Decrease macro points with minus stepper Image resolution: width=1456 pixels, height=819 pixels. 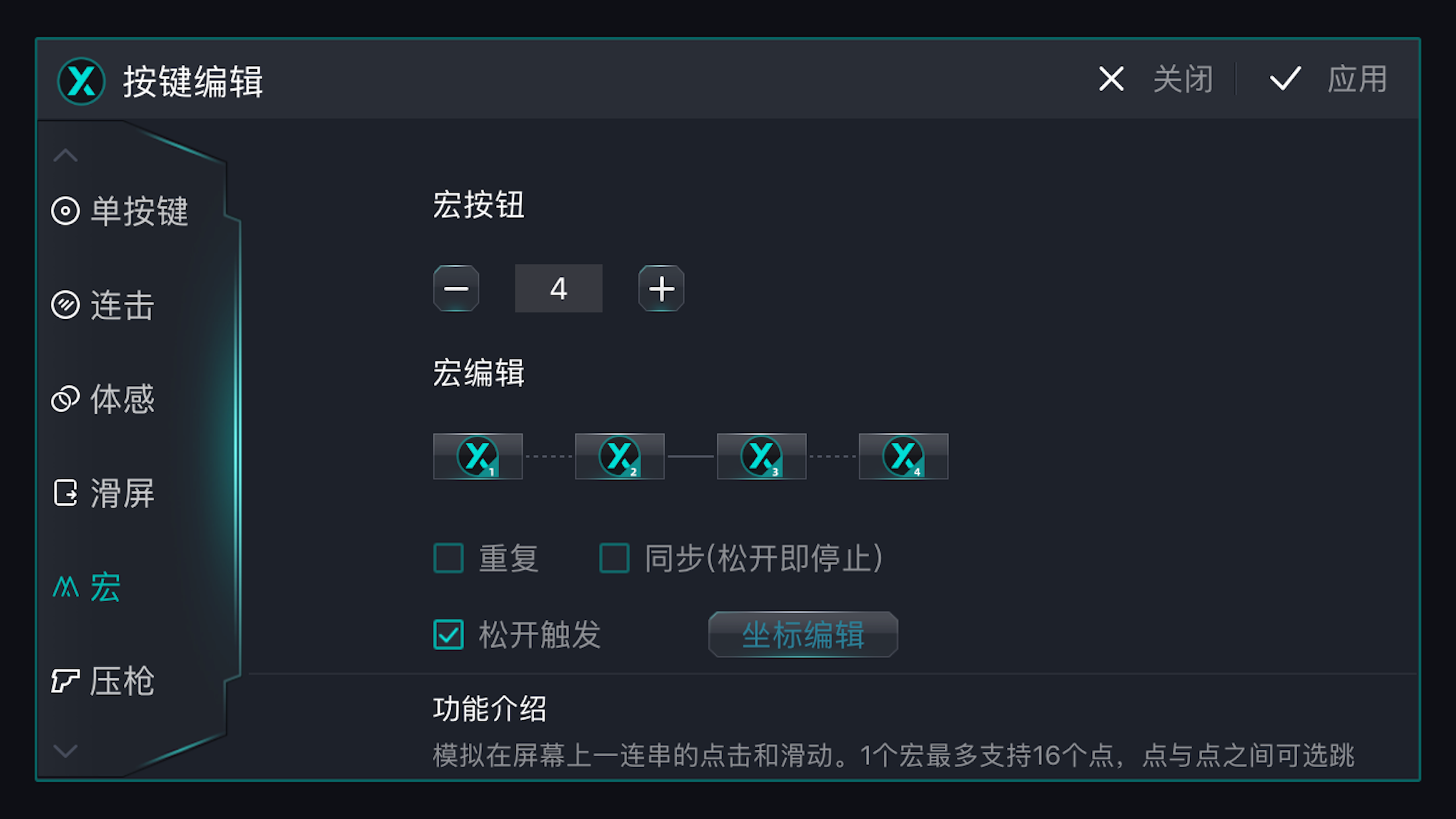pyautogui.click(x=456, y=288)
